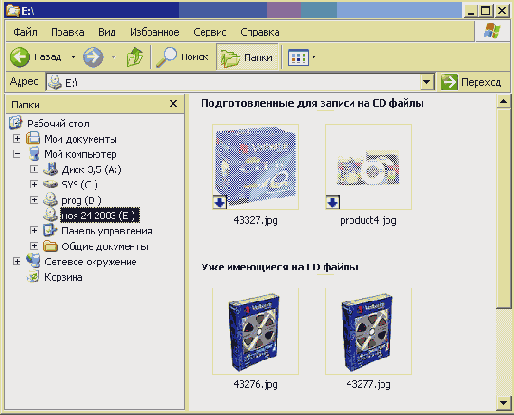Screen dimensions: 514x415
Task: Click the green Back arrow button
Action: (x=20, y=57)
